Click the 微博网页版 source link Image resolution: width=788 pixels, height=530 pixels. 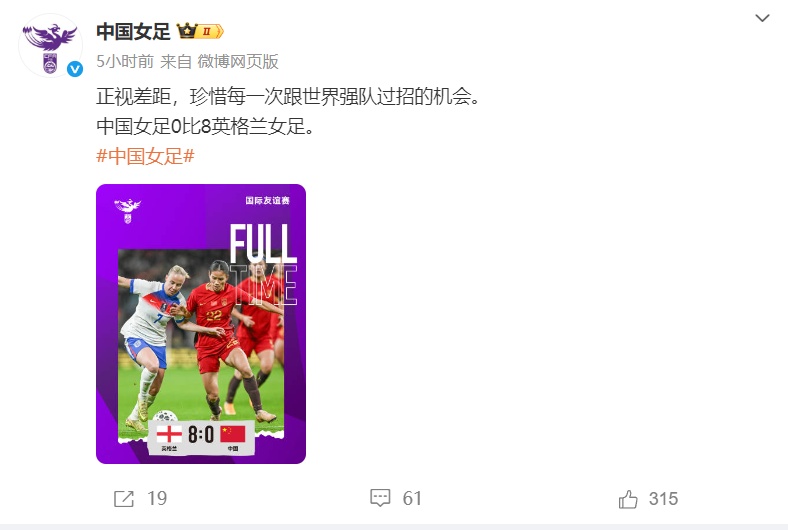(x=238, y=61)
